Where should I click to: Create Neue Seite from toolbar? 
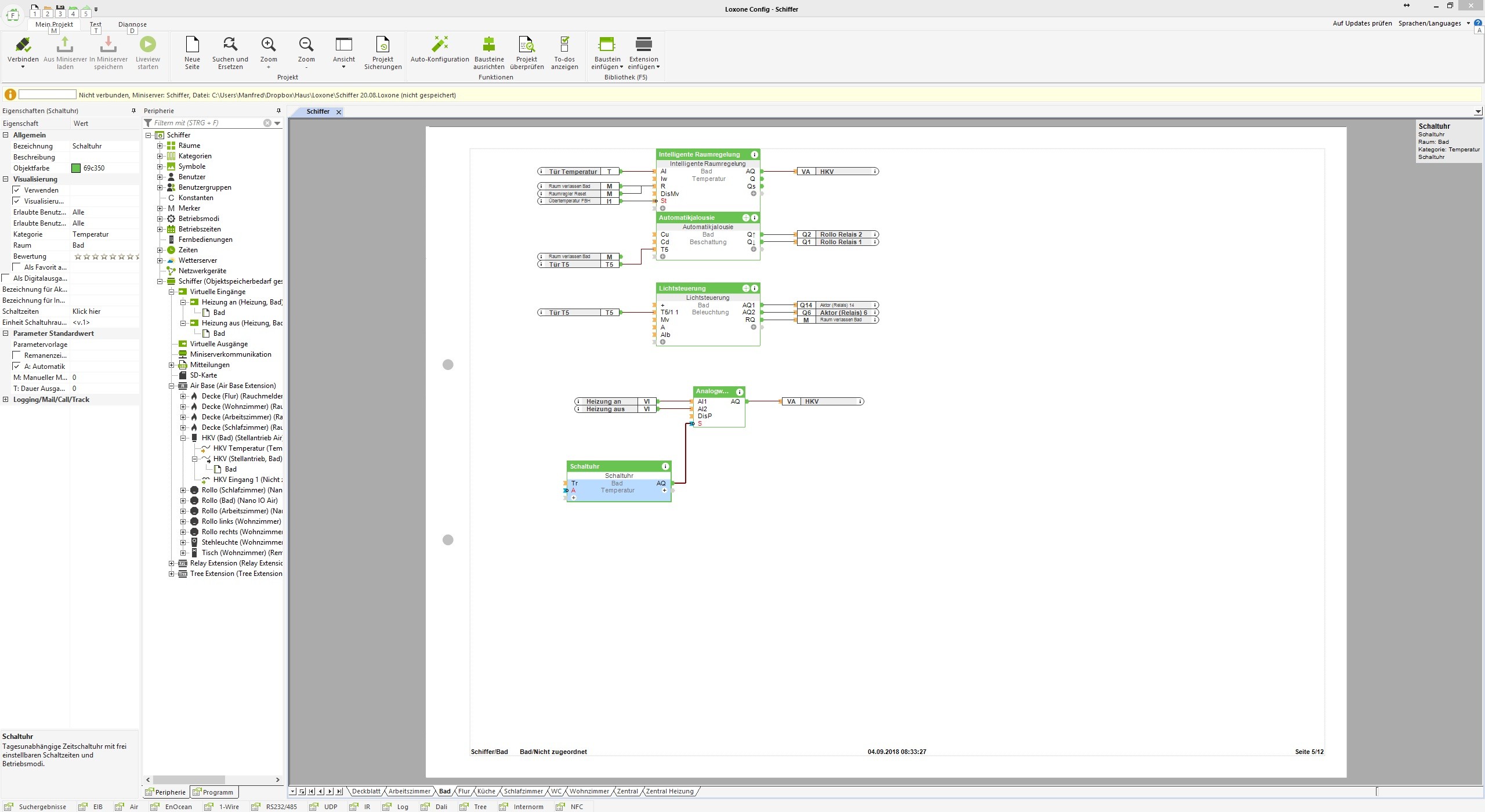(x=192, y=45)
